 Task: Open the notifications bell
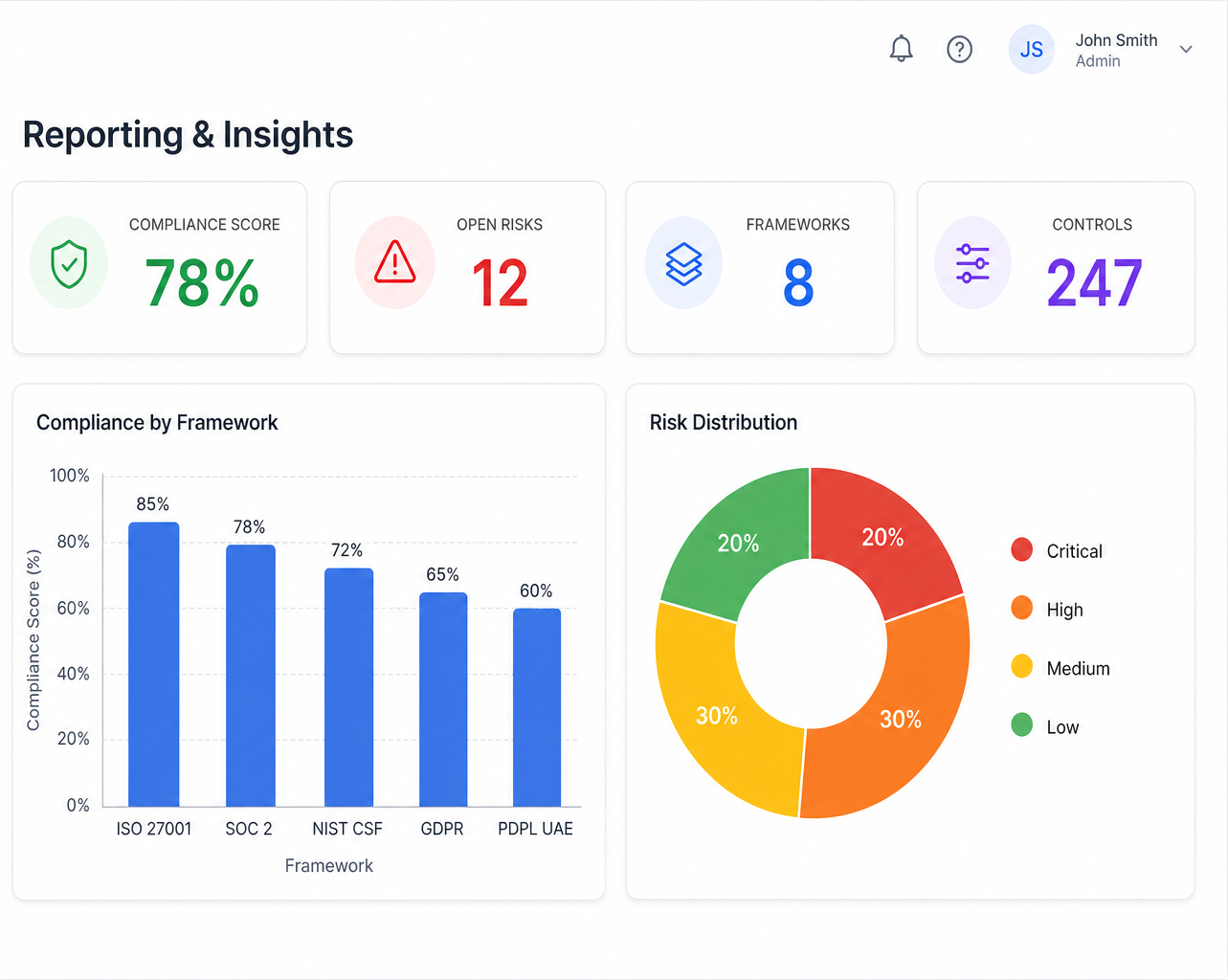[901, 49]
